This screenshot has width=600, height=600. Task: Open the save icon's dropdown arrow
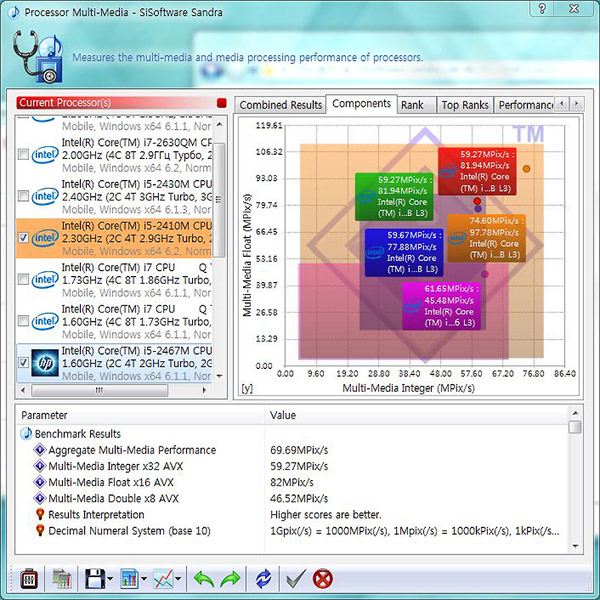(x=110, y=579)
